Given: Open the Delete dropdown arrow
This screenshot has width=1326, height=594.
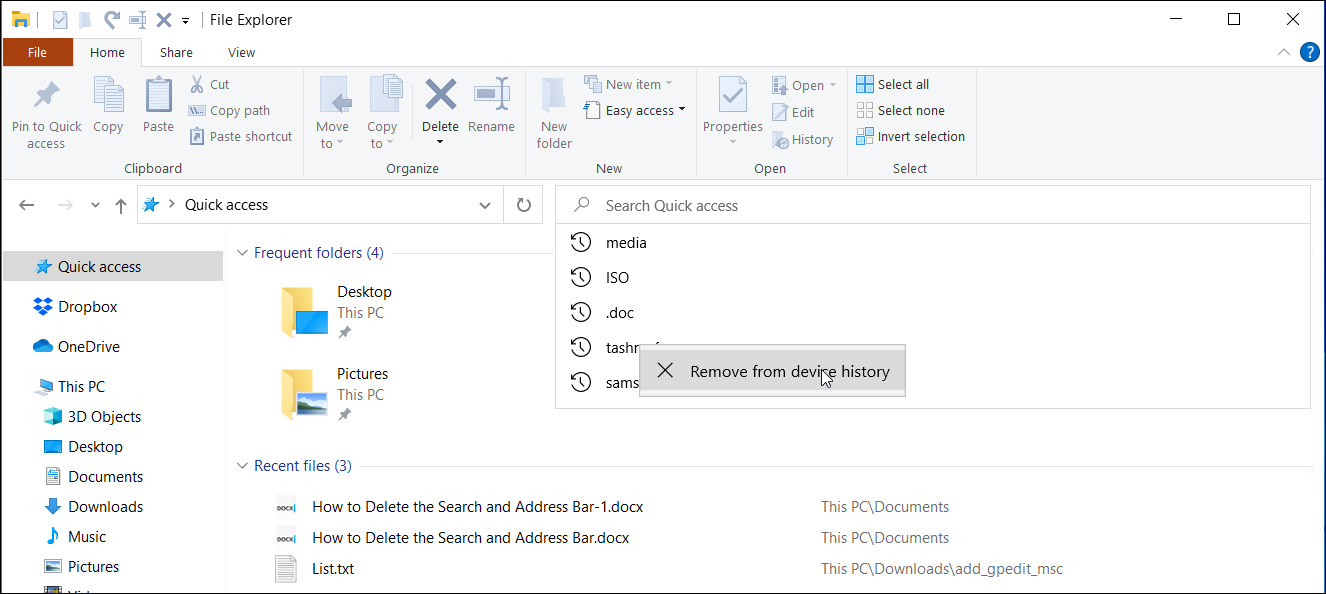Looking at the screenshot, I should [x=440, y=142].
